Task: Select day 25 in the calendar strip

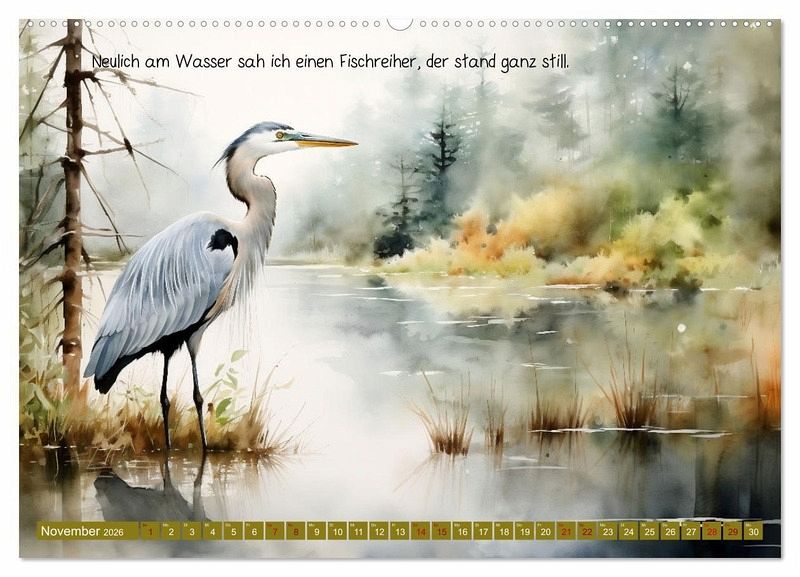Action: tap(649, 531)
